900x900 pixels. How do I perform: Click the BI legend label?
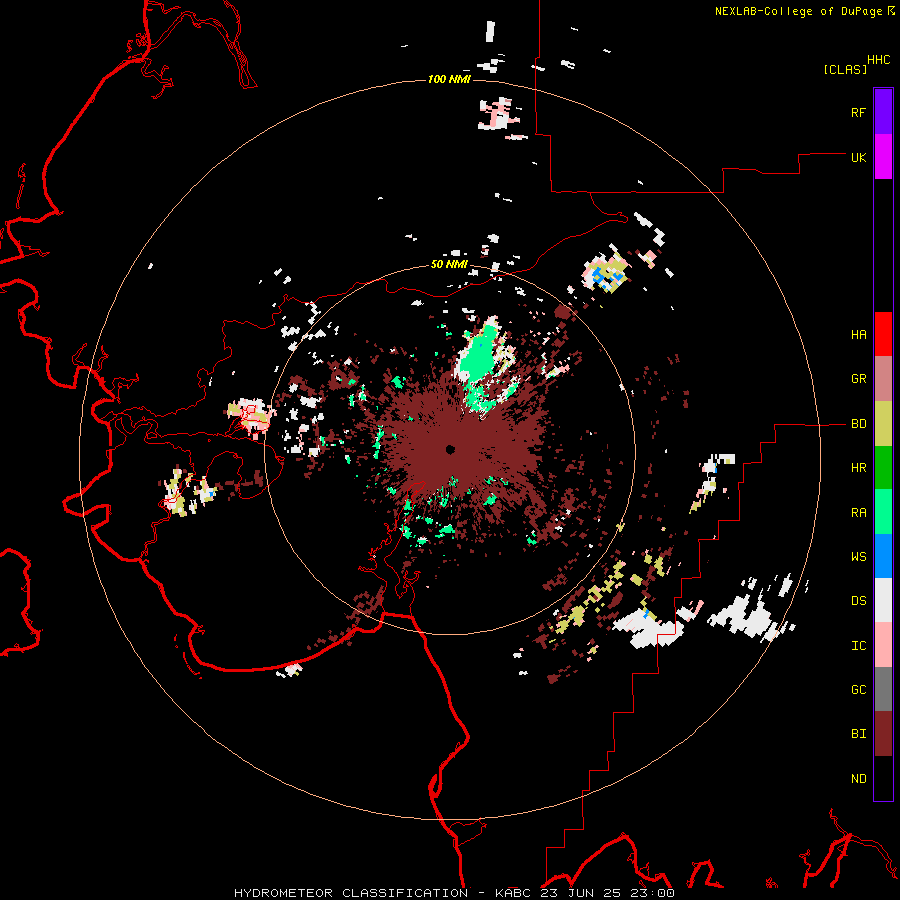[858, 734]
